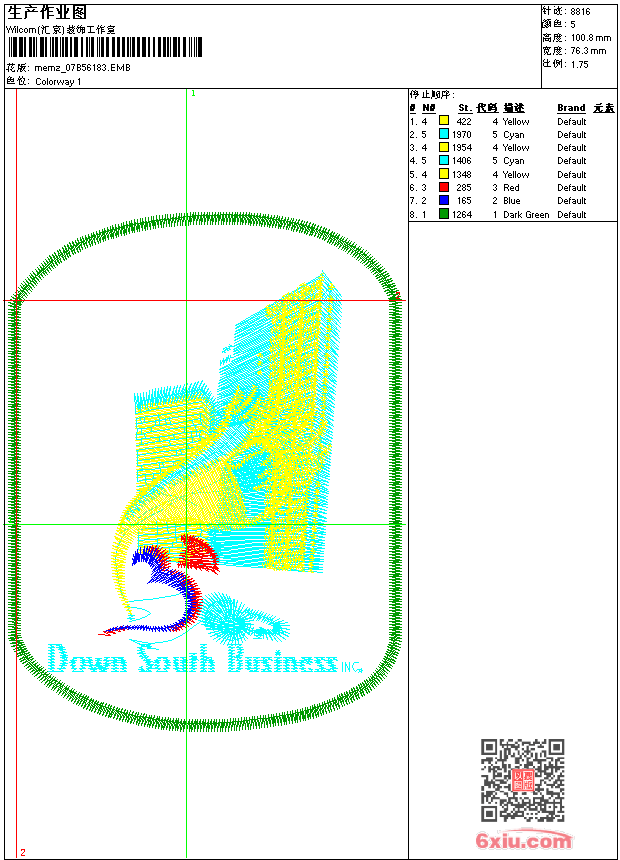Open the 6xiu.com watermark link
The height and width of the screenshot is (860, 620).
523,840
